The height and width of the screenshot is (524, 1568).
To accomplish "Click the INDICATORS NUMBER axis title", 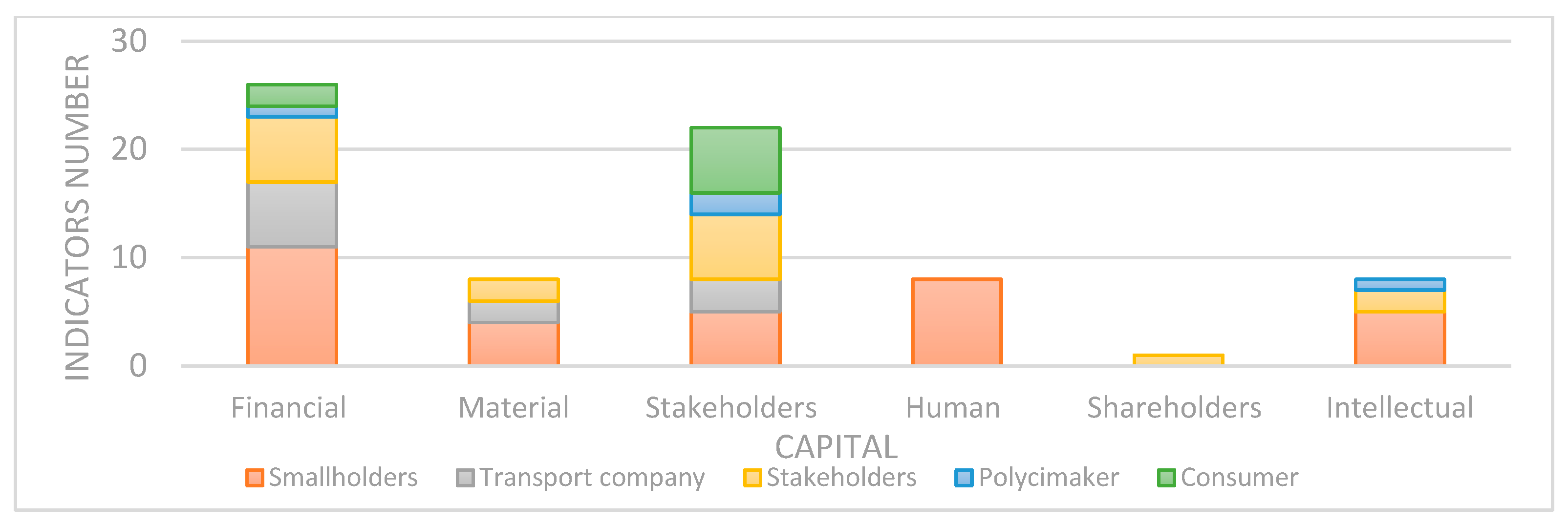I will (x=78, y=217).
